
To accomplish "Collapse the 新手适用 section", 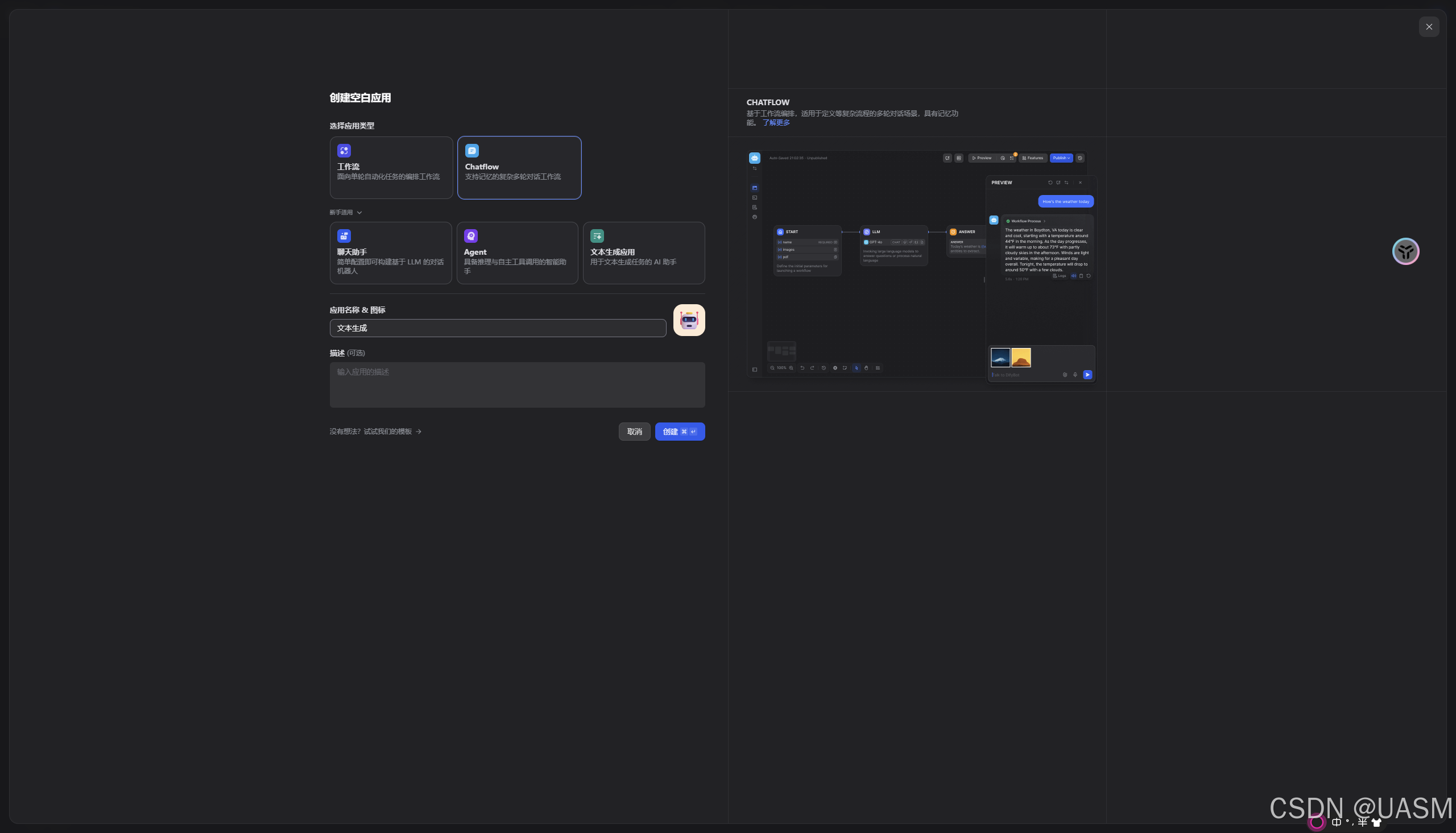I will point(360,212).
